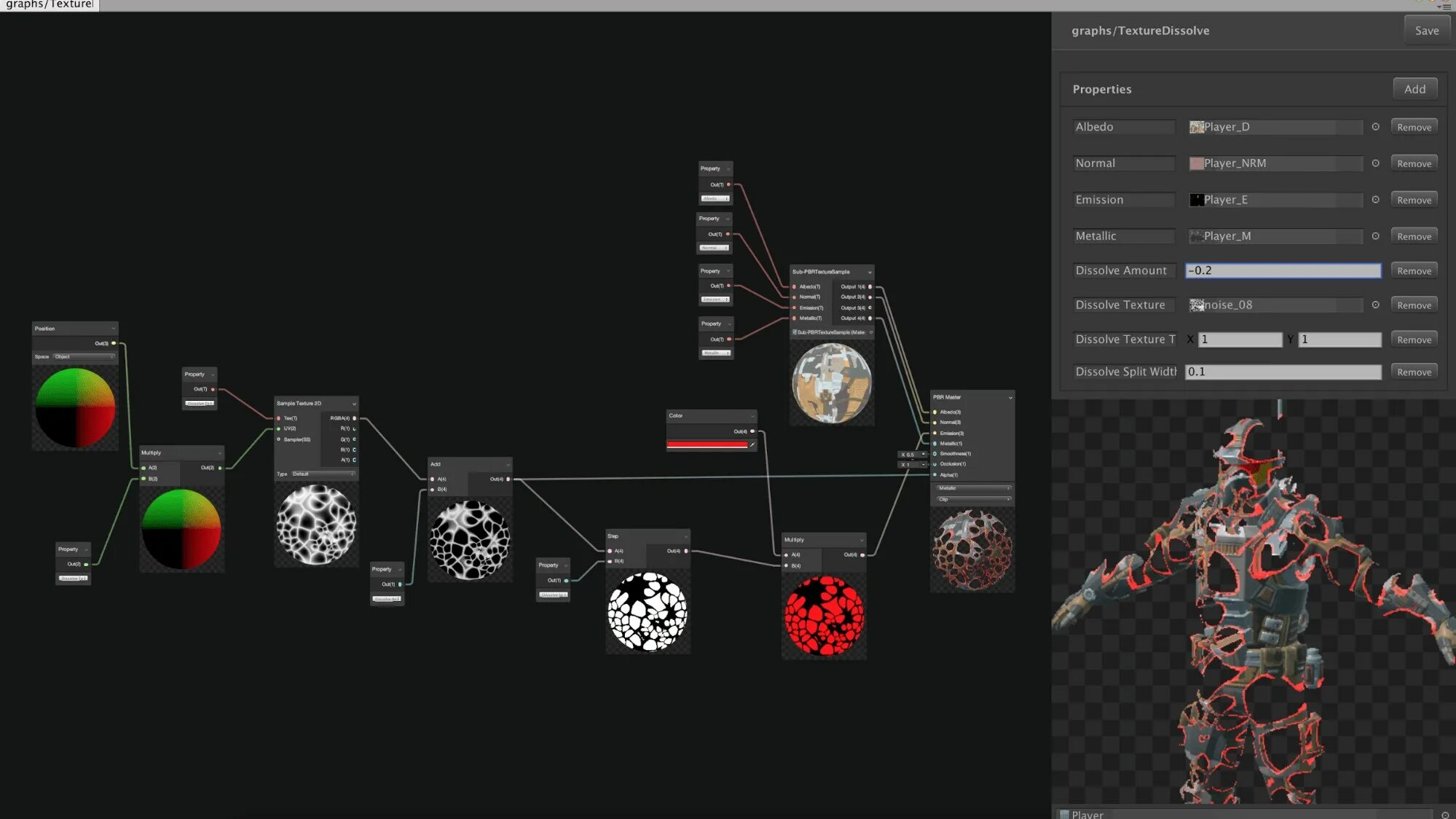Click the Save button
Viewport: 1456px width, 819px height.
coord(1426,31)
